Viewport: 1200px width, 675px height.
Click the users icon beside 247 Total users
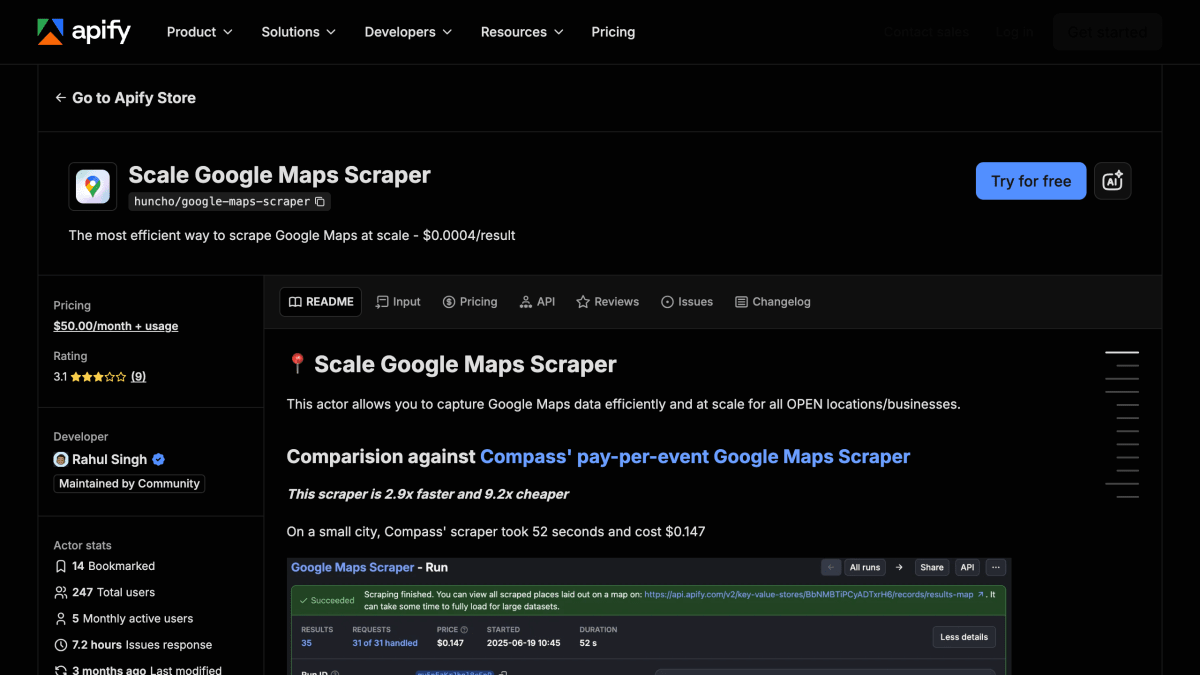[x=61, y=593]
